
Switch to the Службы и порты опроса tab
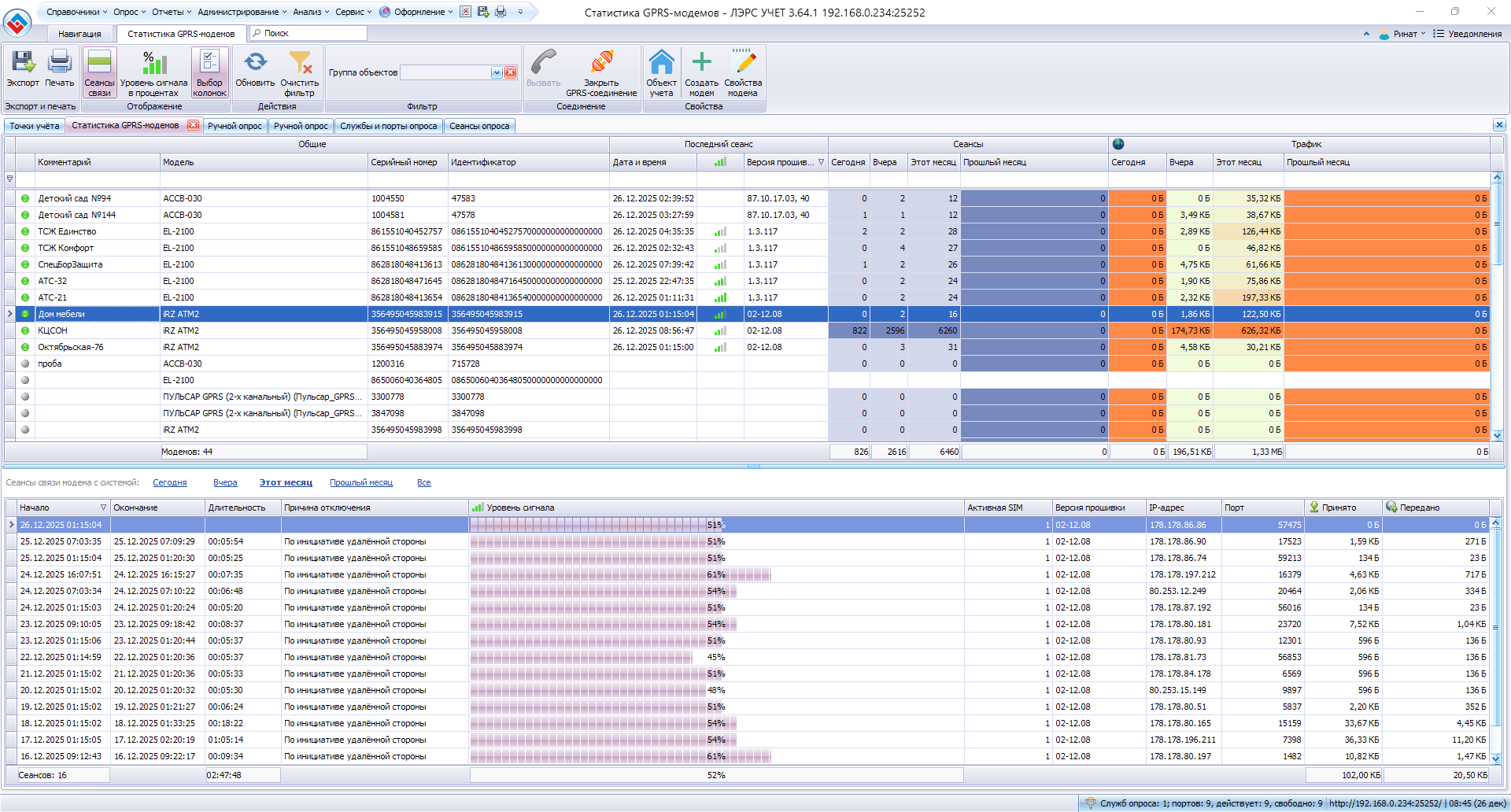click(388, 126)
